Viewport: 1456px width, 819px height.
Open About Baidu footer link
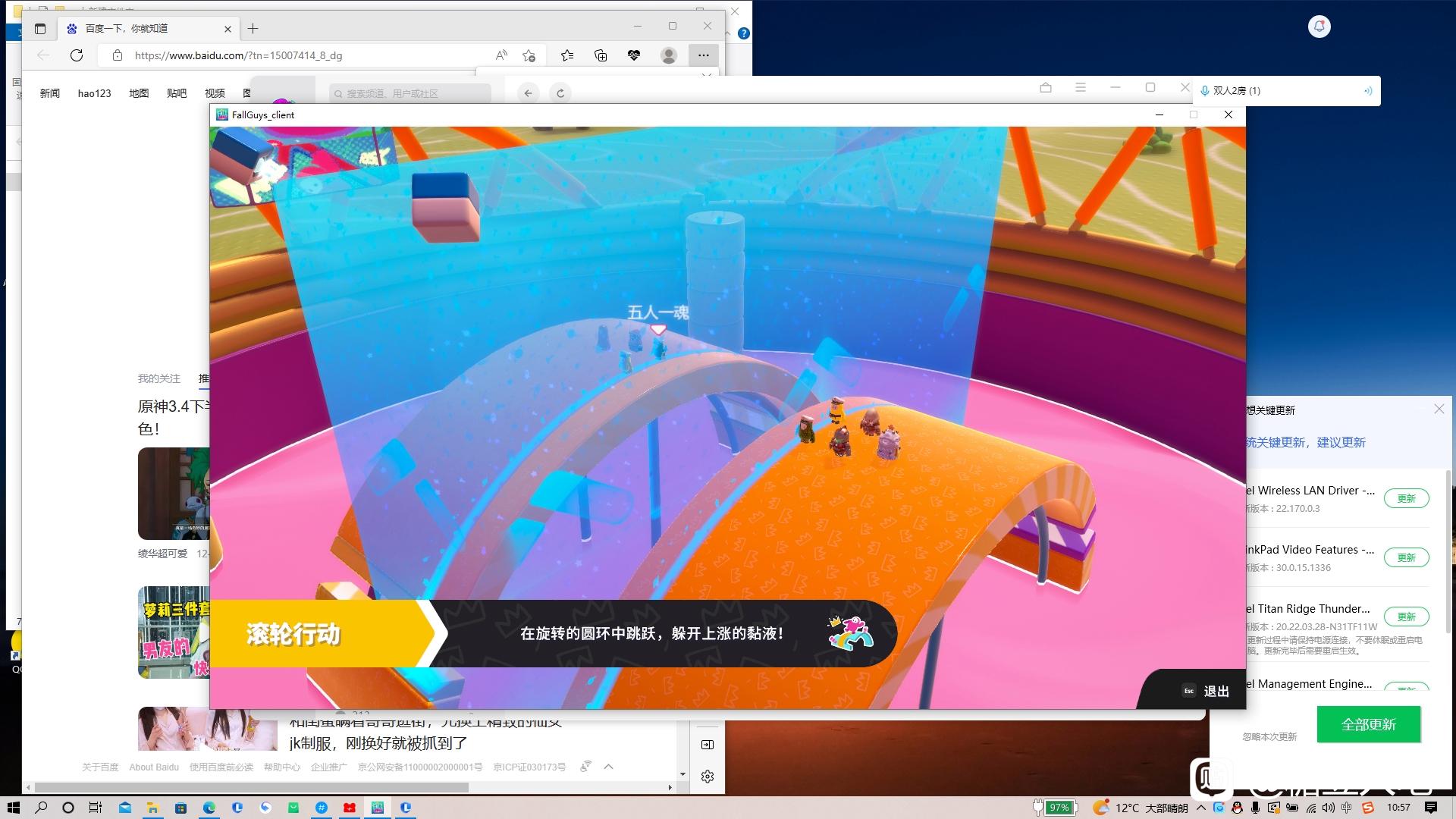tap(154, 767)
